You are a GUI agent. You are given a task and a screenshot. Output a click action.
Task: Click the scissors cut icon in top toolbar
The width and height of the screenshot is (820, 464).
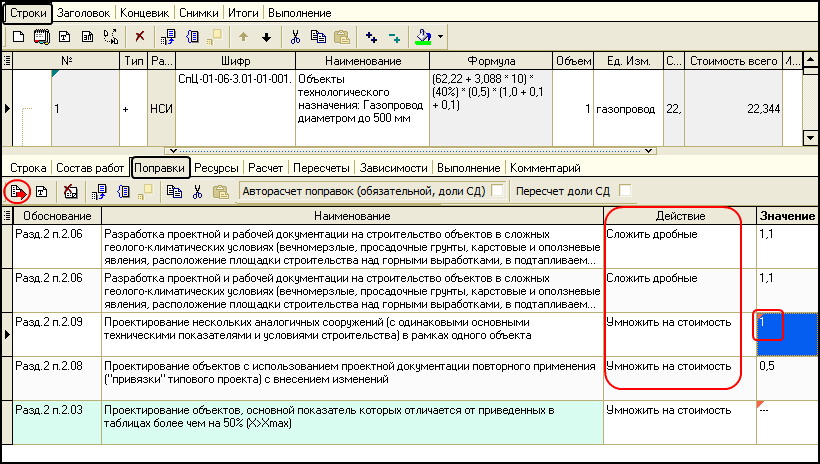click(x=295, y=36)
